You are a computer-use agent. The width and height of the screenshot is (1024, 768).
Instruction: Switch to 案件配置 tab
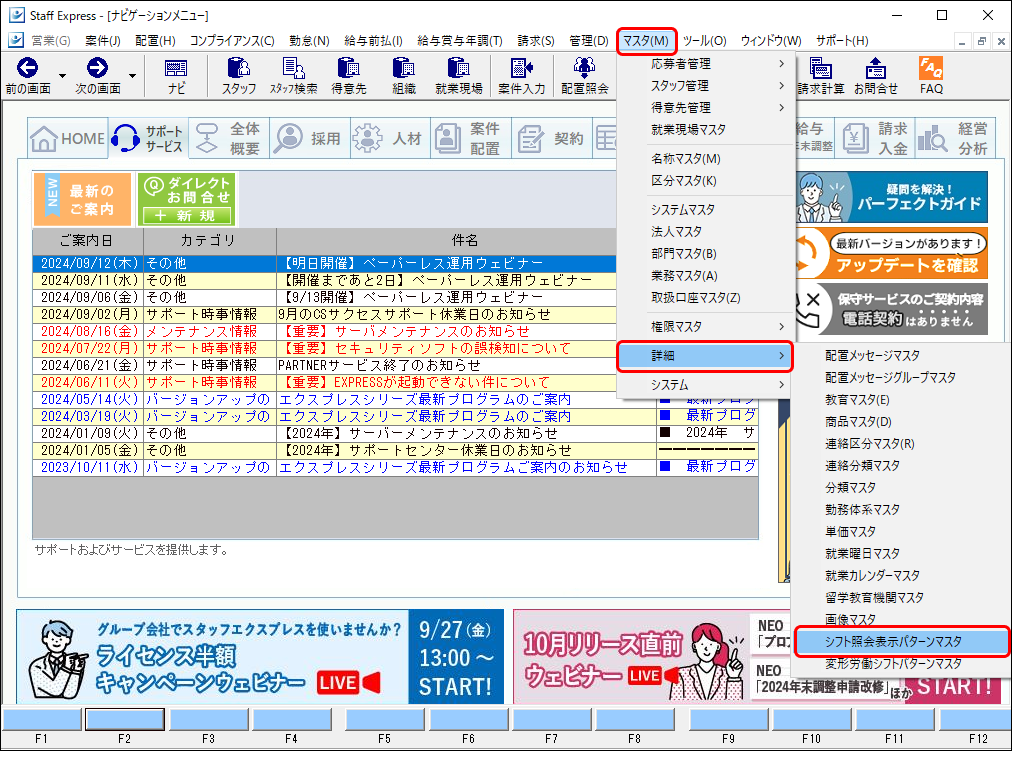472,138
